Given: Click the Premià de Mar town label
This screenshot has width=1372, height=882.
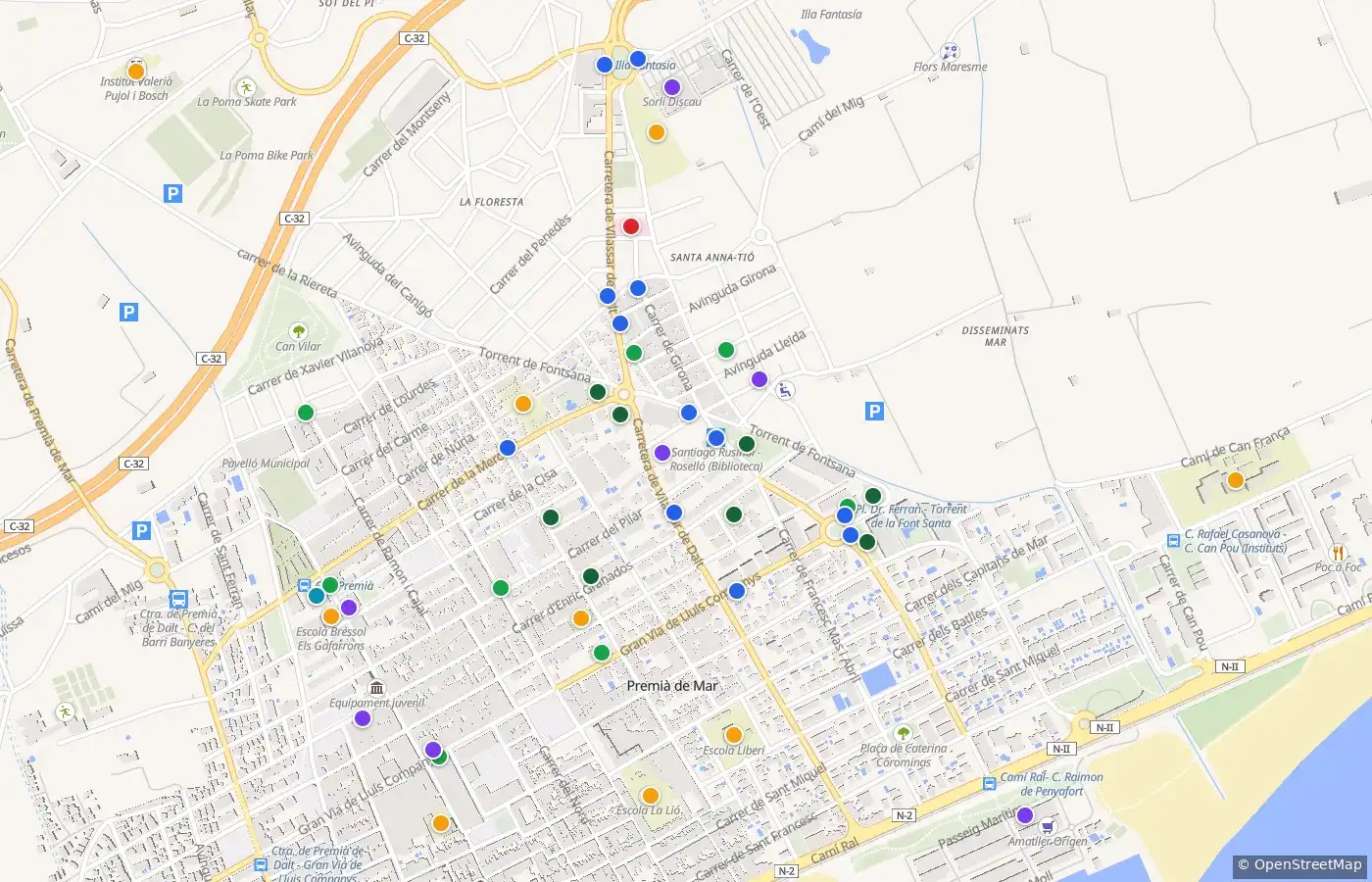Looking at the screenshot, I should 672,686.
